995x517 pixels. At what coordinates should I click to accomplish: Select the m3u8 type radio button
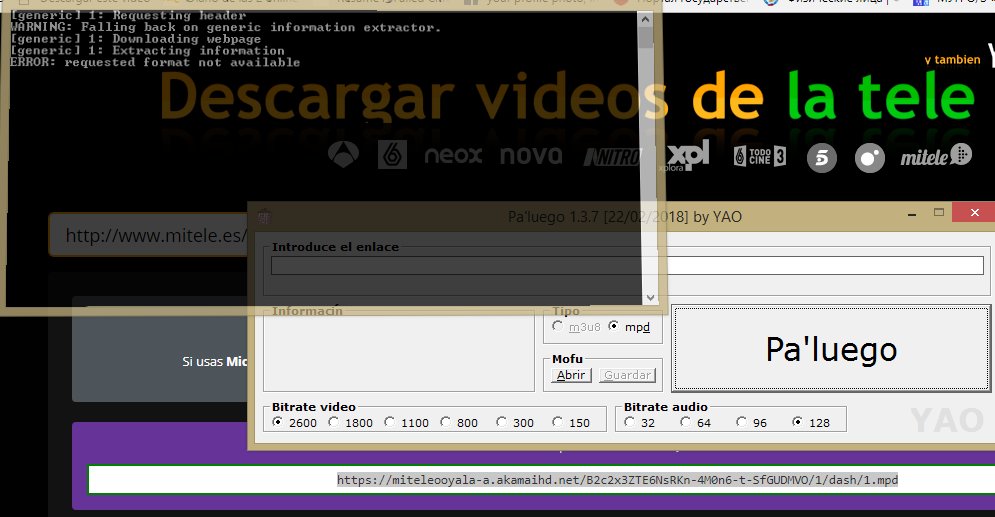pos(558,326)
